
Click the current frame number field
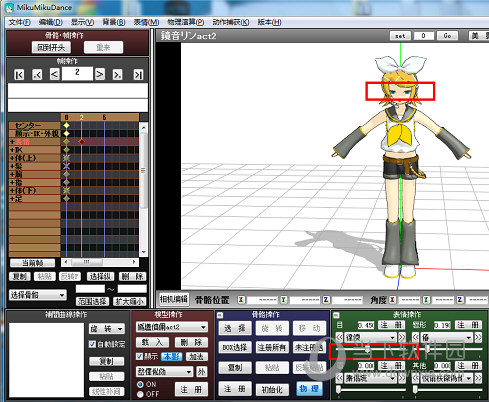(x=77, y=73)
